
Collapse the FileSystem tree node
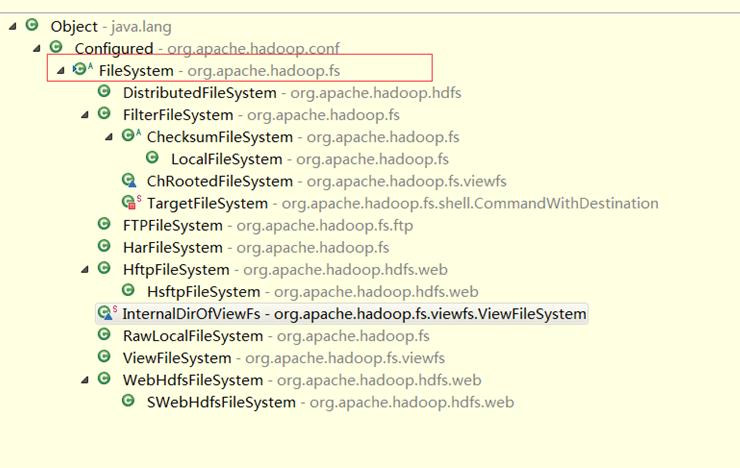pyautogui.click(x=61, y=70)
